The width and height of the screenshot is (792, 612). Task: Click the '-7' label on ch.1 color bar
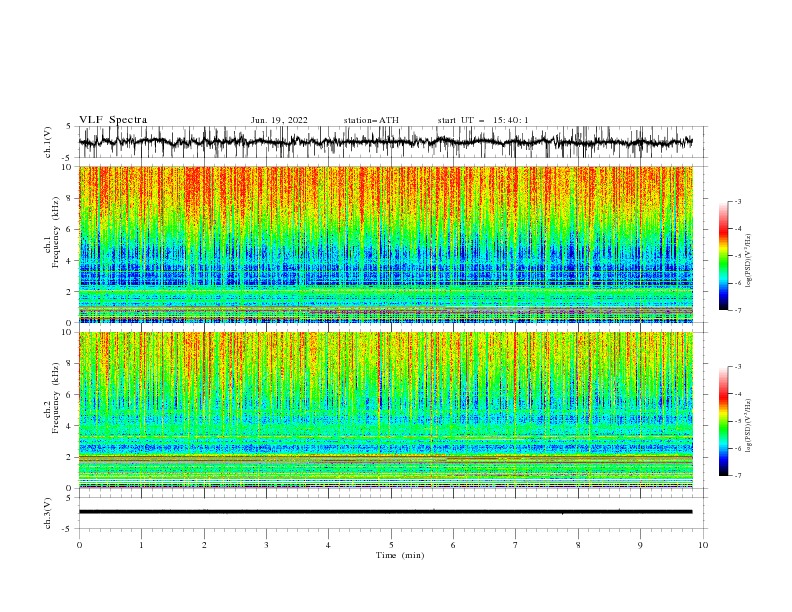pos(738,310)
